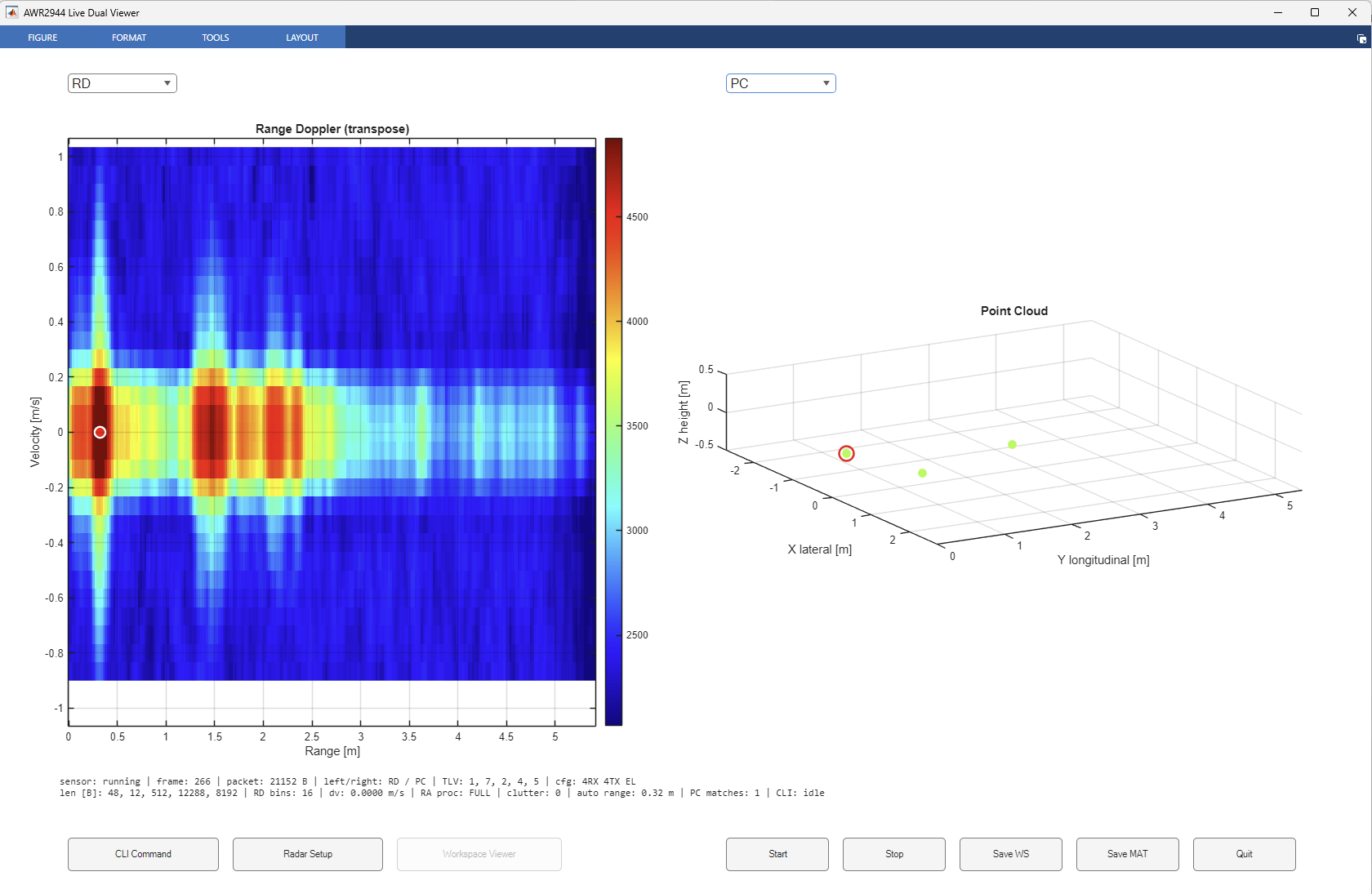Viewport: 1372px width, 894px height.
Task: Open the FIGURE tab
Action: pos(42,38)
